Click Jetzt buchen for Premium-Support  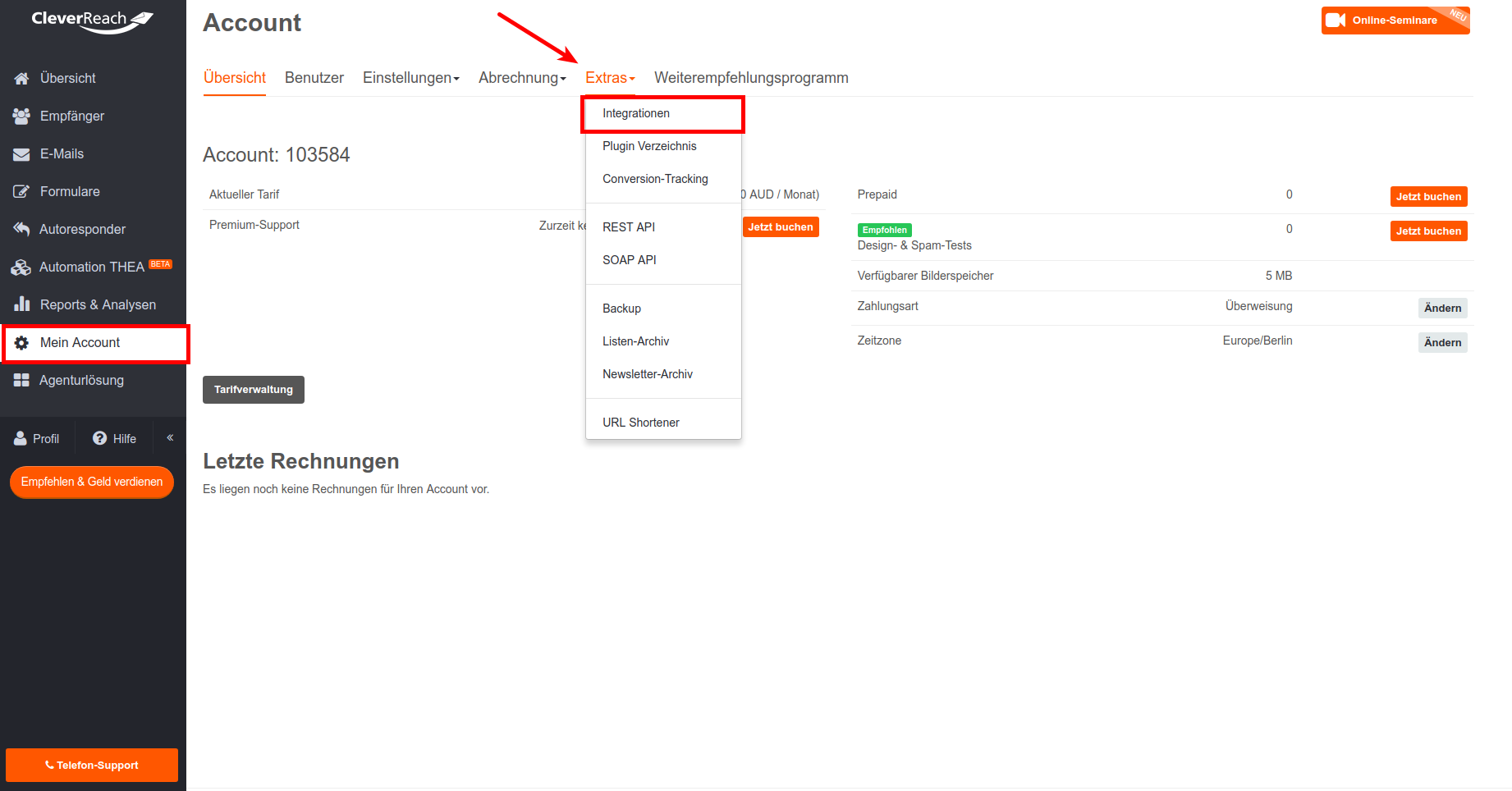781,227
